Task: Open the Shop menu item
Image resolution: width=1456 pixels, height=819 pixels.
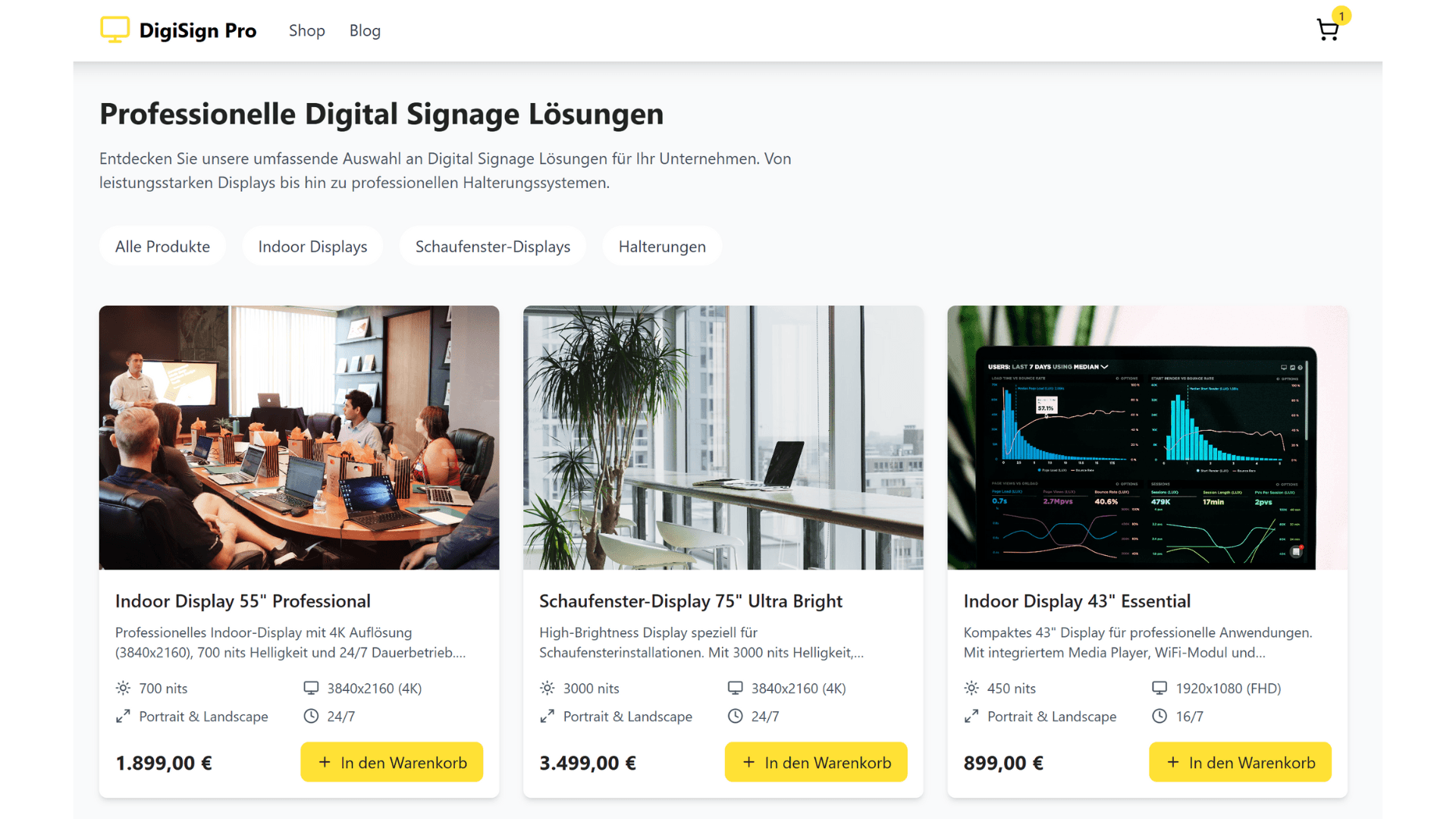Action: point(306,31)
